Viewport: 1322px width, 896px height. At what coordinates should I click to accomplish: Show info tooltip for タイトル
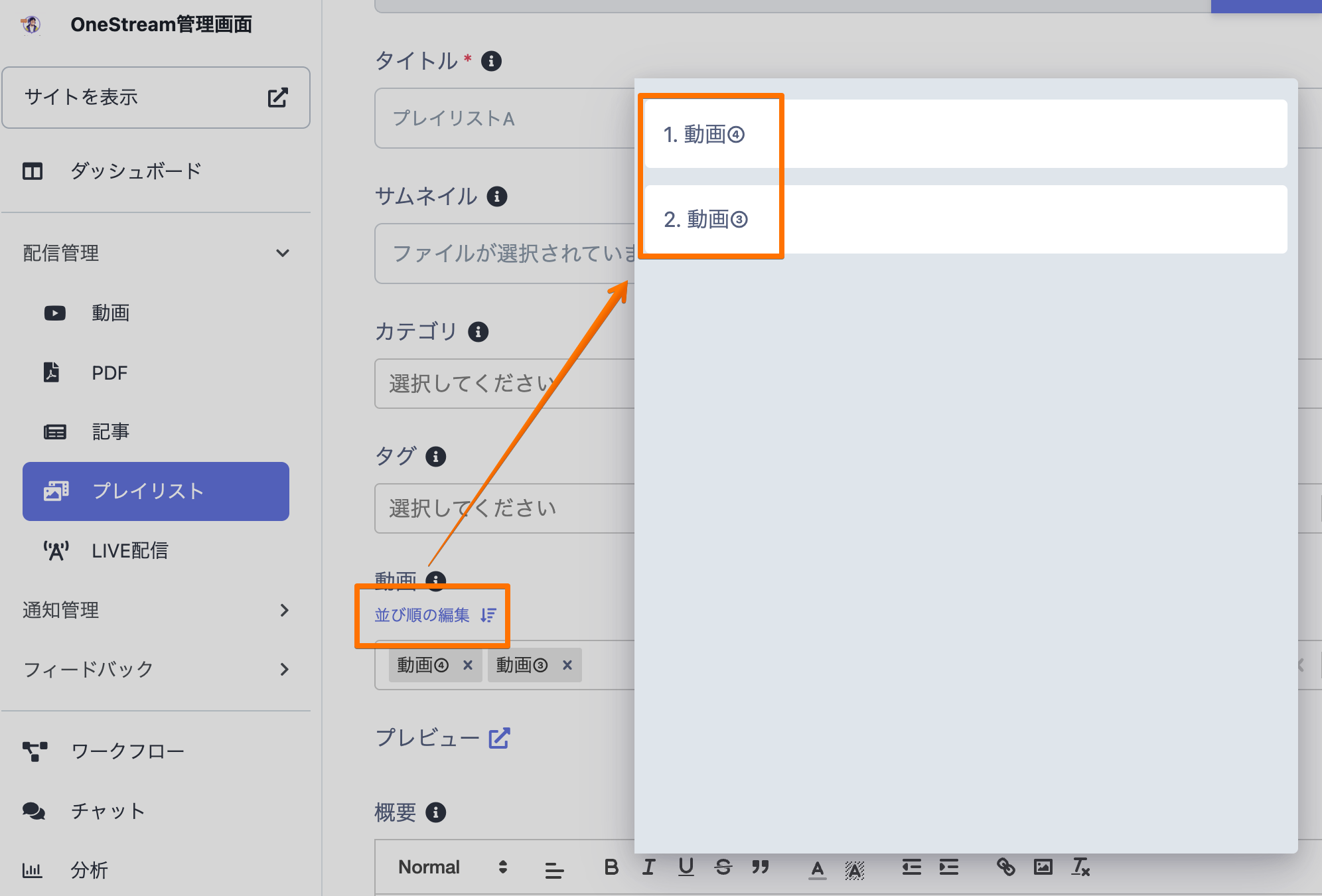(x=491, y=61)
